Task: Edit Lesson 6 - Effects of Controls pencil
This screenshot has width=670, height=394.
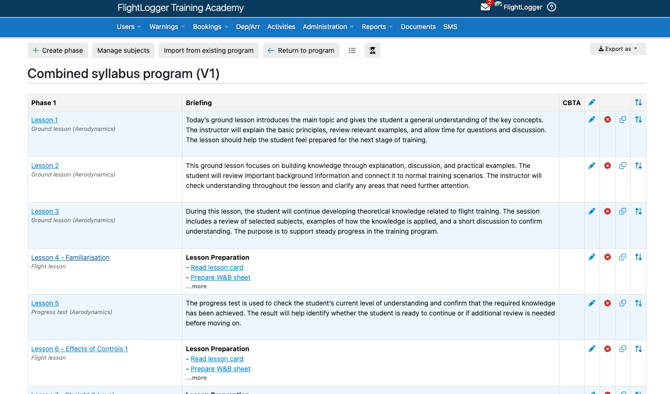Action: point(592,349)
